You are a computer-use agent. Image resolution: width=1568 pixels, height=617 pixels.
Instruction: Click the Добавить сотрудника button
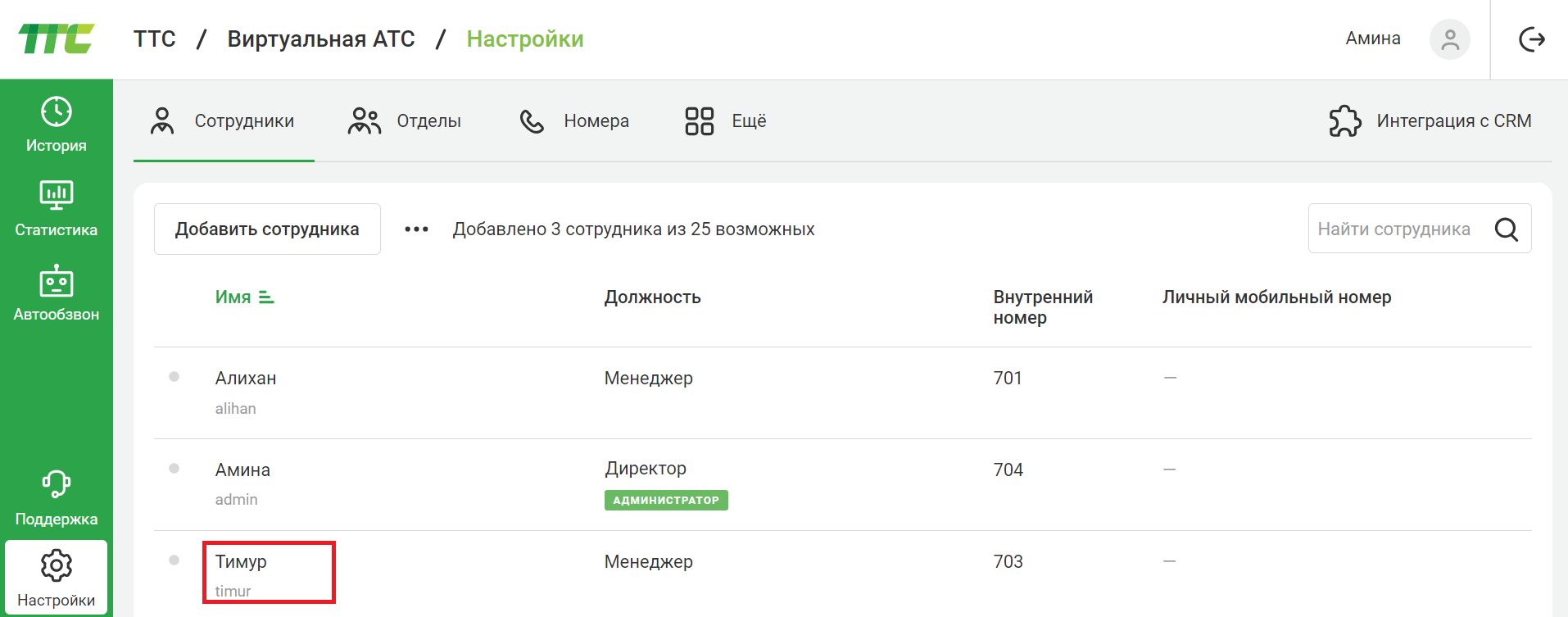pos(267,229)
